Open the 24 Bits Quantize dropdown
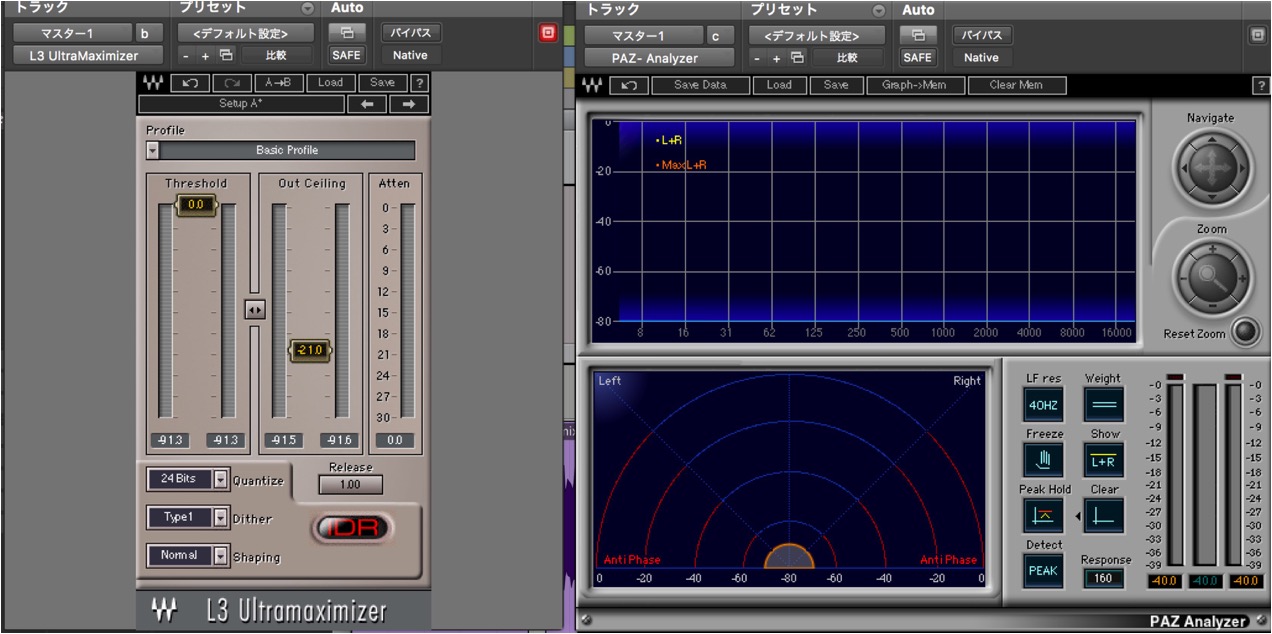The width and height of the screenshot is (1272, 634). pyautogui.click(x=188, y=479)
